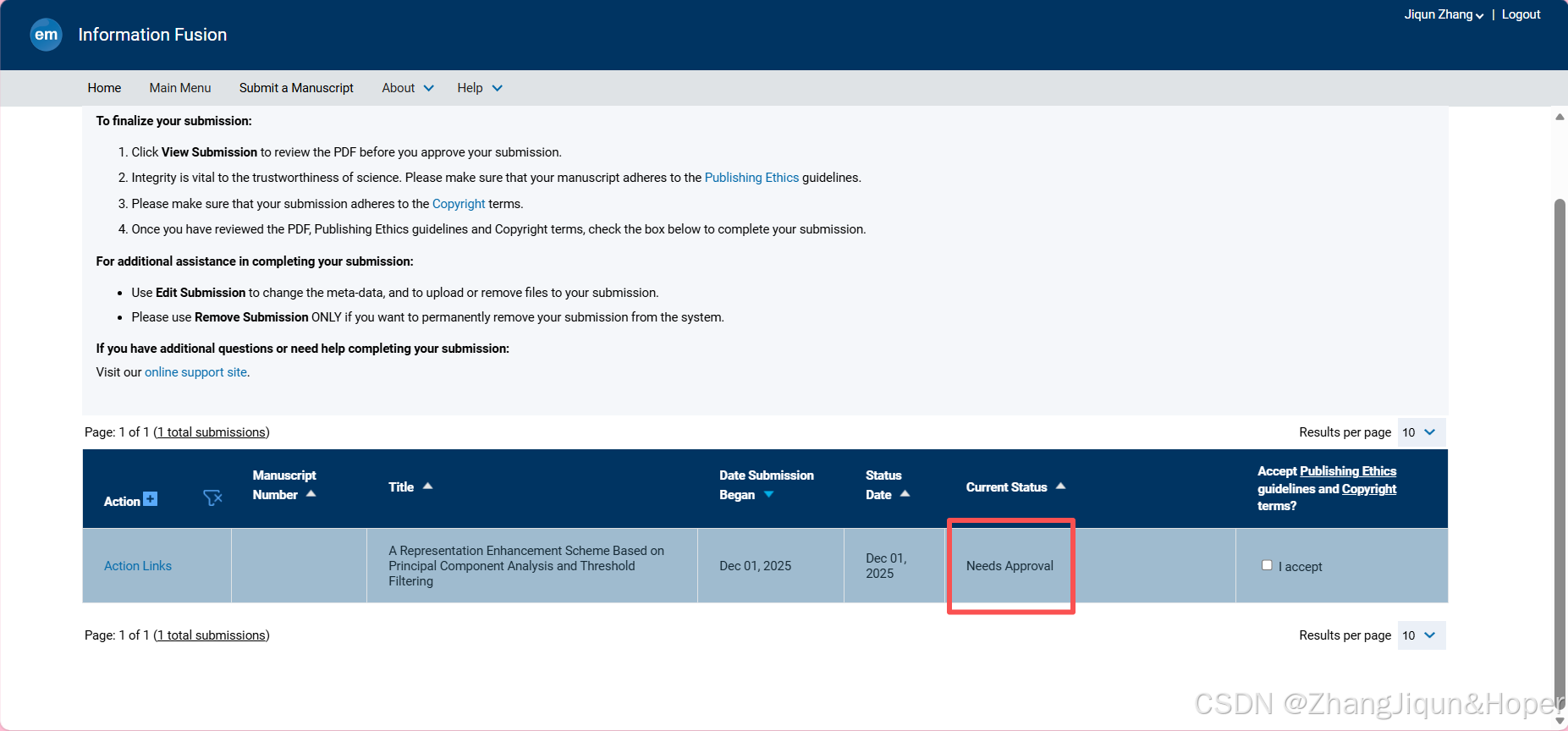Sort by Current Status arrow
1568x731 pixels.
coord(1060,486)
